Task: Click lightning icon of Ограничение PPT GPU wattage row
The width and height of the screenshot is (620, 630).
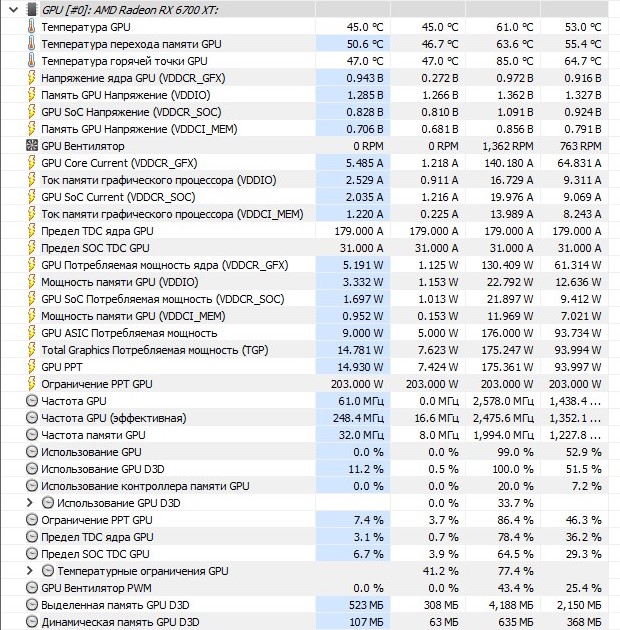Action: tap(31, 384)
